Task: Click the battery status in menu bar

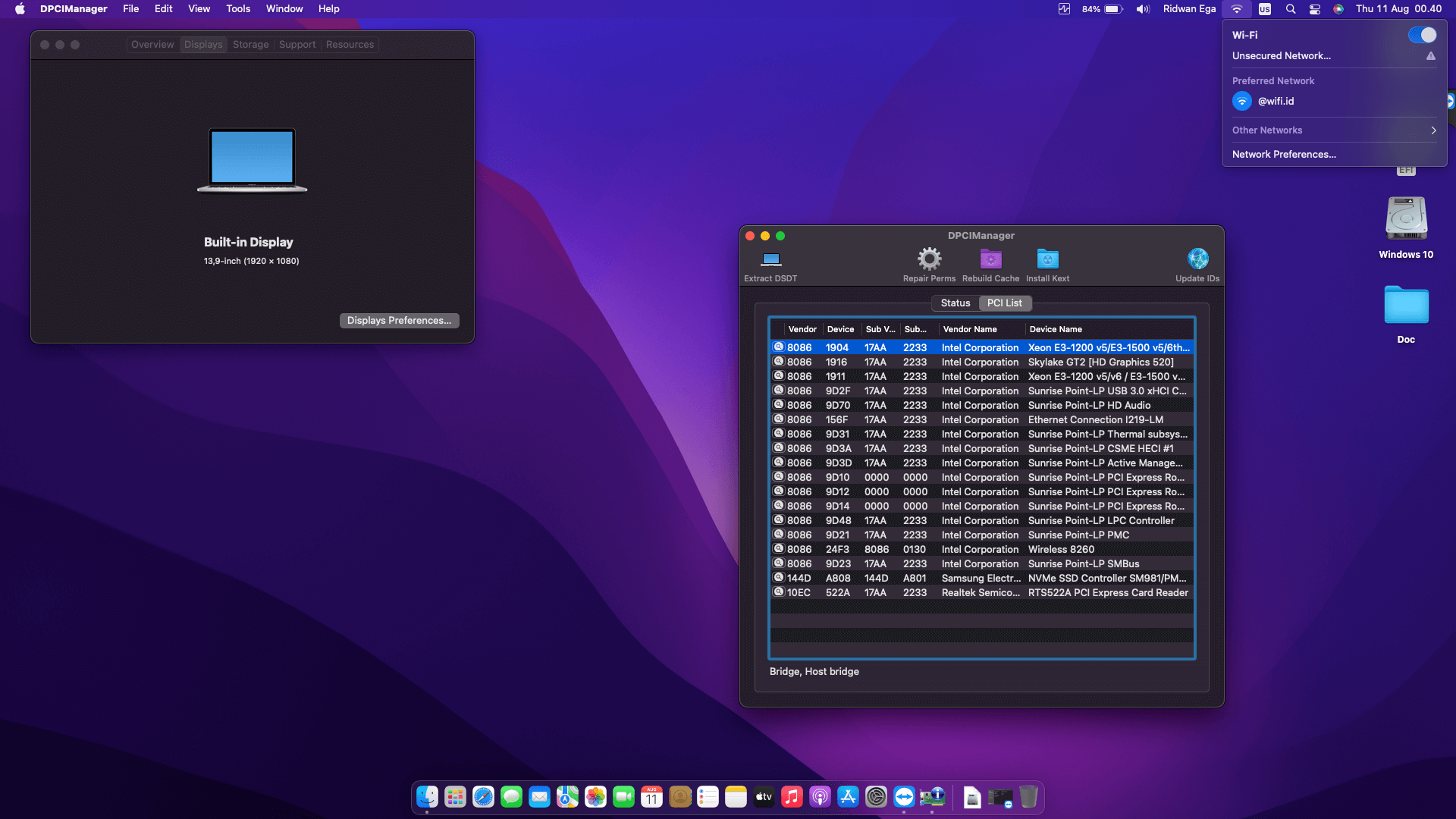Action: click(1102, 9)
